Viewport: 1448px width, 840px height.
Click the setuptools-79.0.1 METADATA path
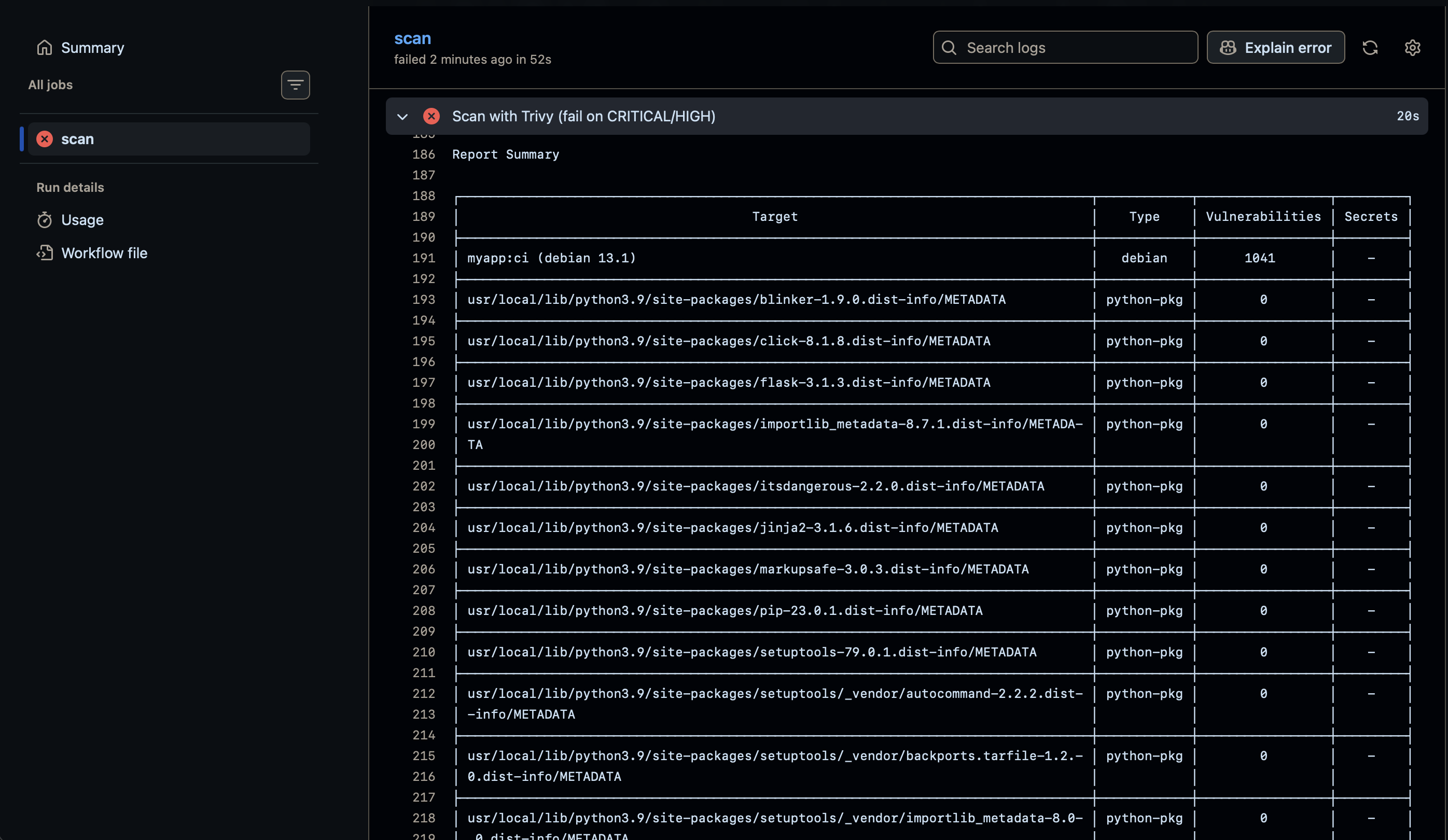752,652
